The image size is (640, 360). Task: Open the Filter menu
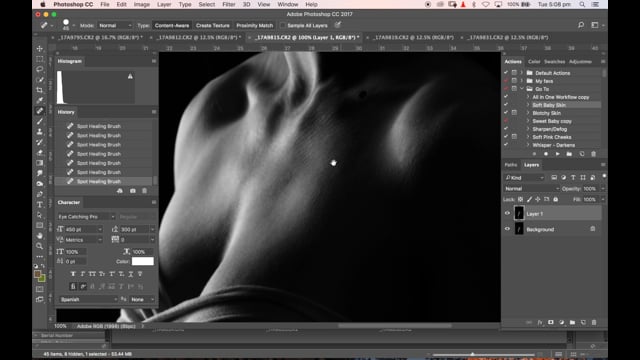[229, 4]
